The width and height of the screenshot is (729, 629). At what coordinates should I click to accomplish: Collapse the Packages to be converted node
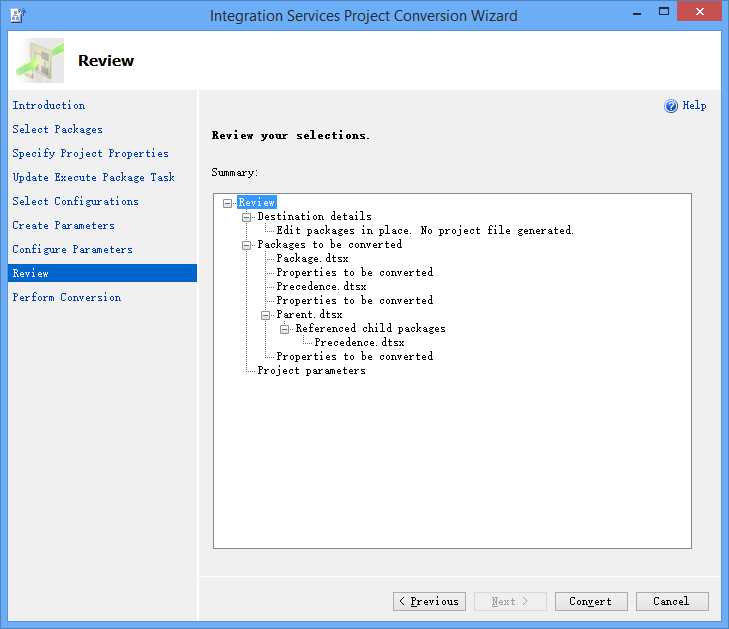coord(247,245)
